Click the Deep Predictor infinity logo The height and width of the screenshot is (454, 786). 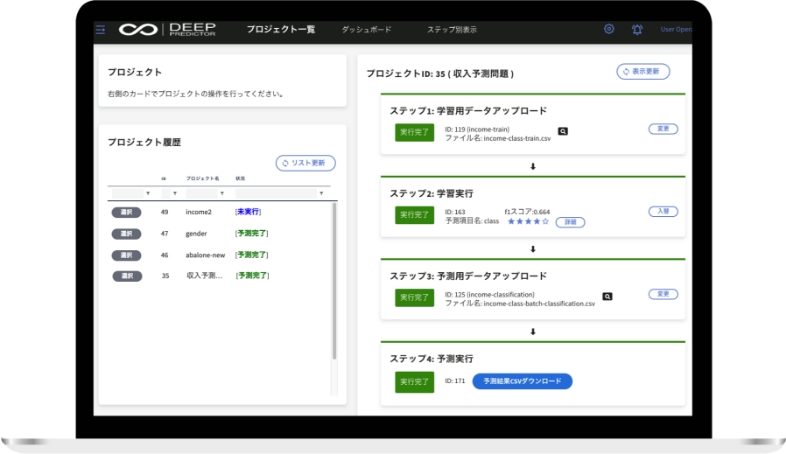136,30
